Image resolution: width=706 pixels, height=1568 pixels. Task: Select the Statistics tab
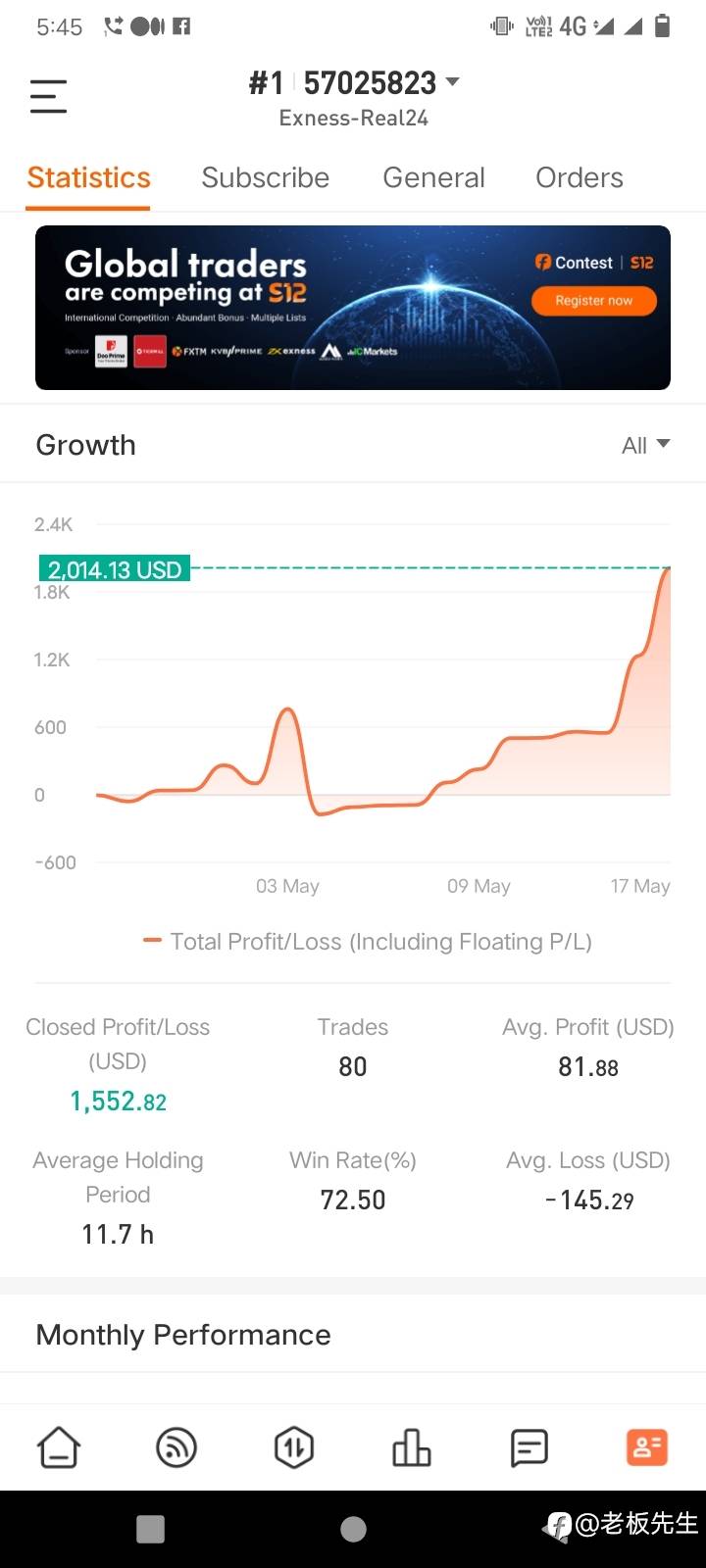pos(88,177)
